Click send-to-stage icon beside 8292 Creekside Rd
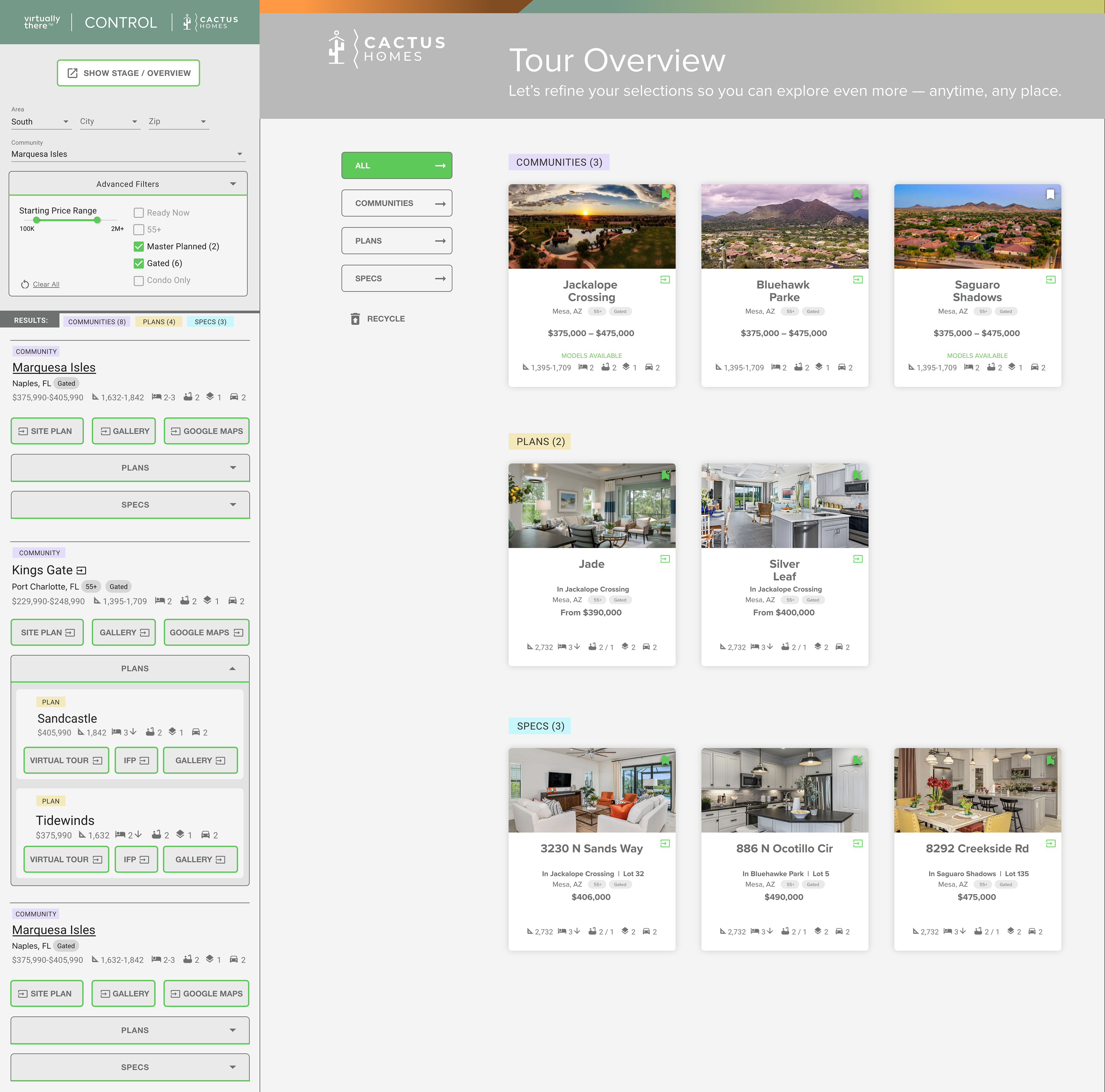 coord(1051,843)
